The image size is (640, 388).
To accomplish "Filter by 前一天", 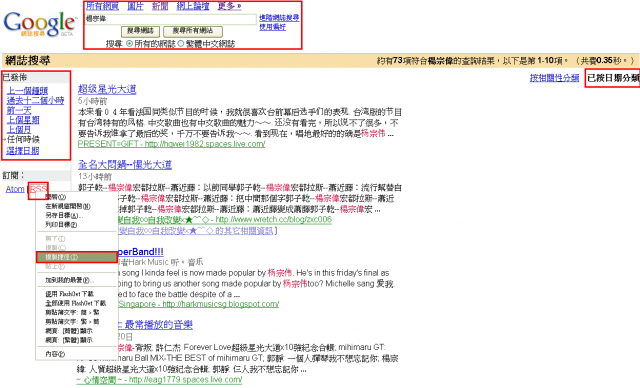I will tap(19, 110).
